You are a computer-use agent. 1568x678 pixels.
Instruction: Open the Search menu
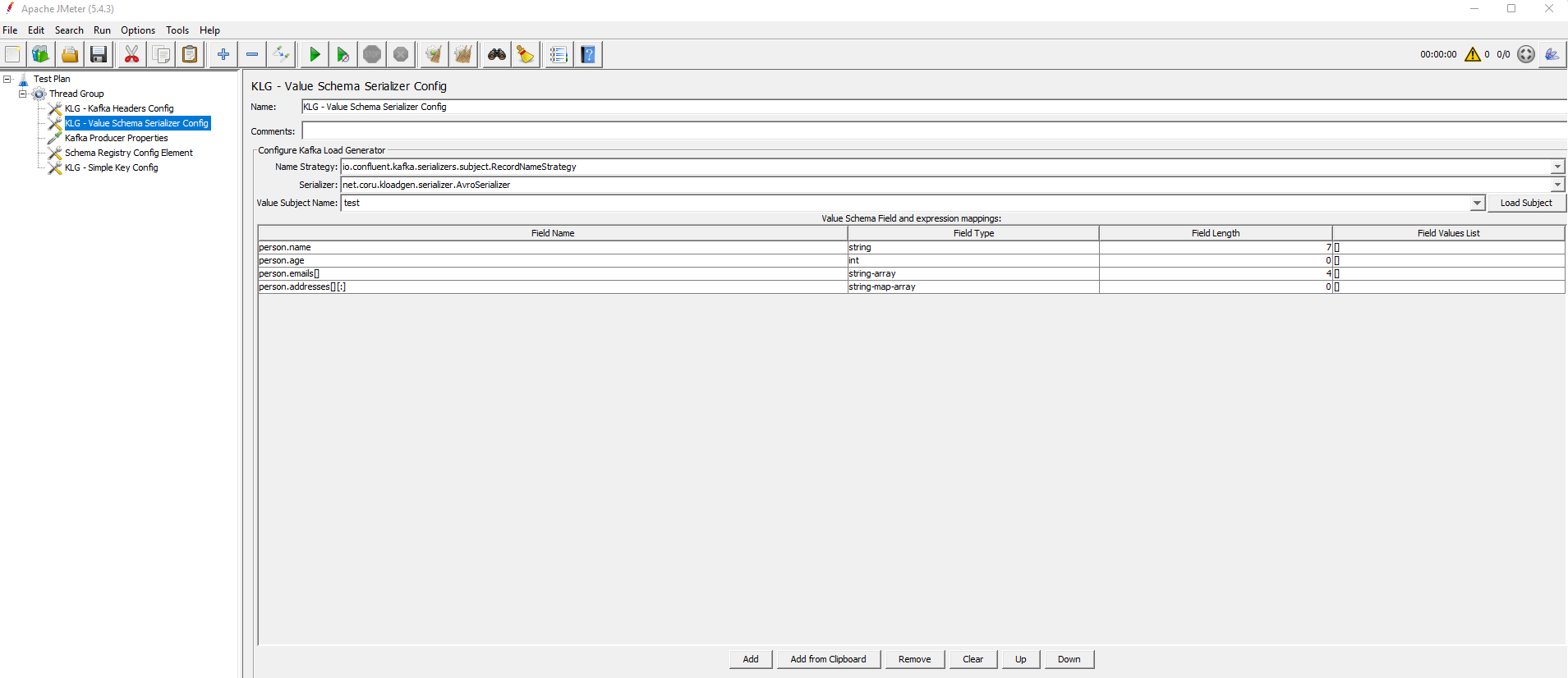(x=69, y=30)
